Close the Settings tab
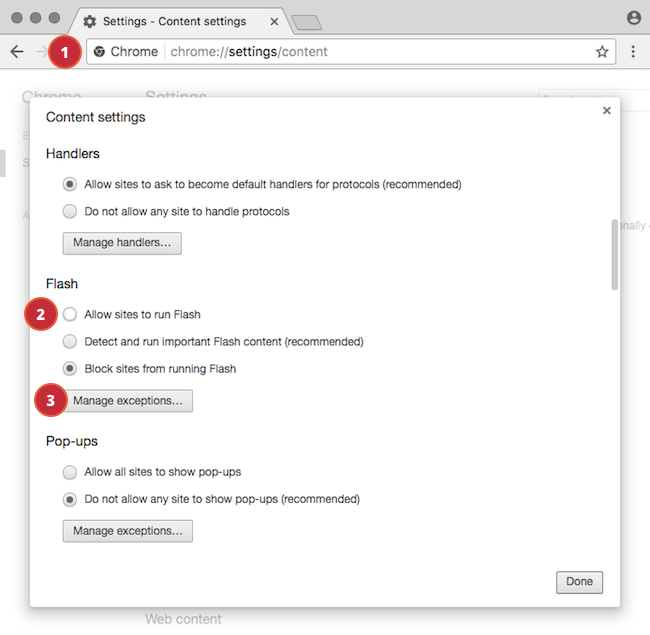 [274, 22]
